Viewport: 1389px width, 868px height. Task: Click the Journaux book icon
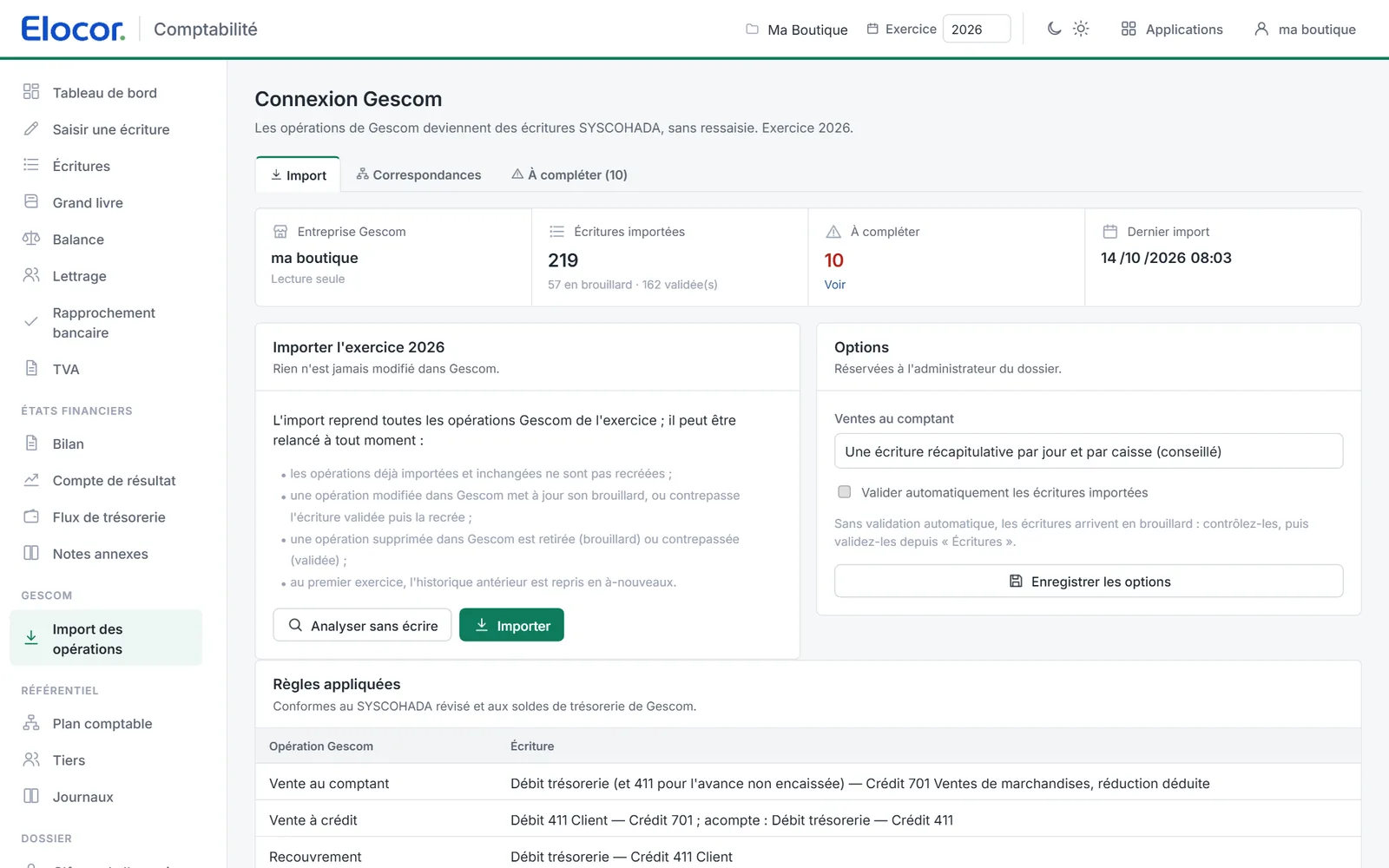click(x=31, y=796)
